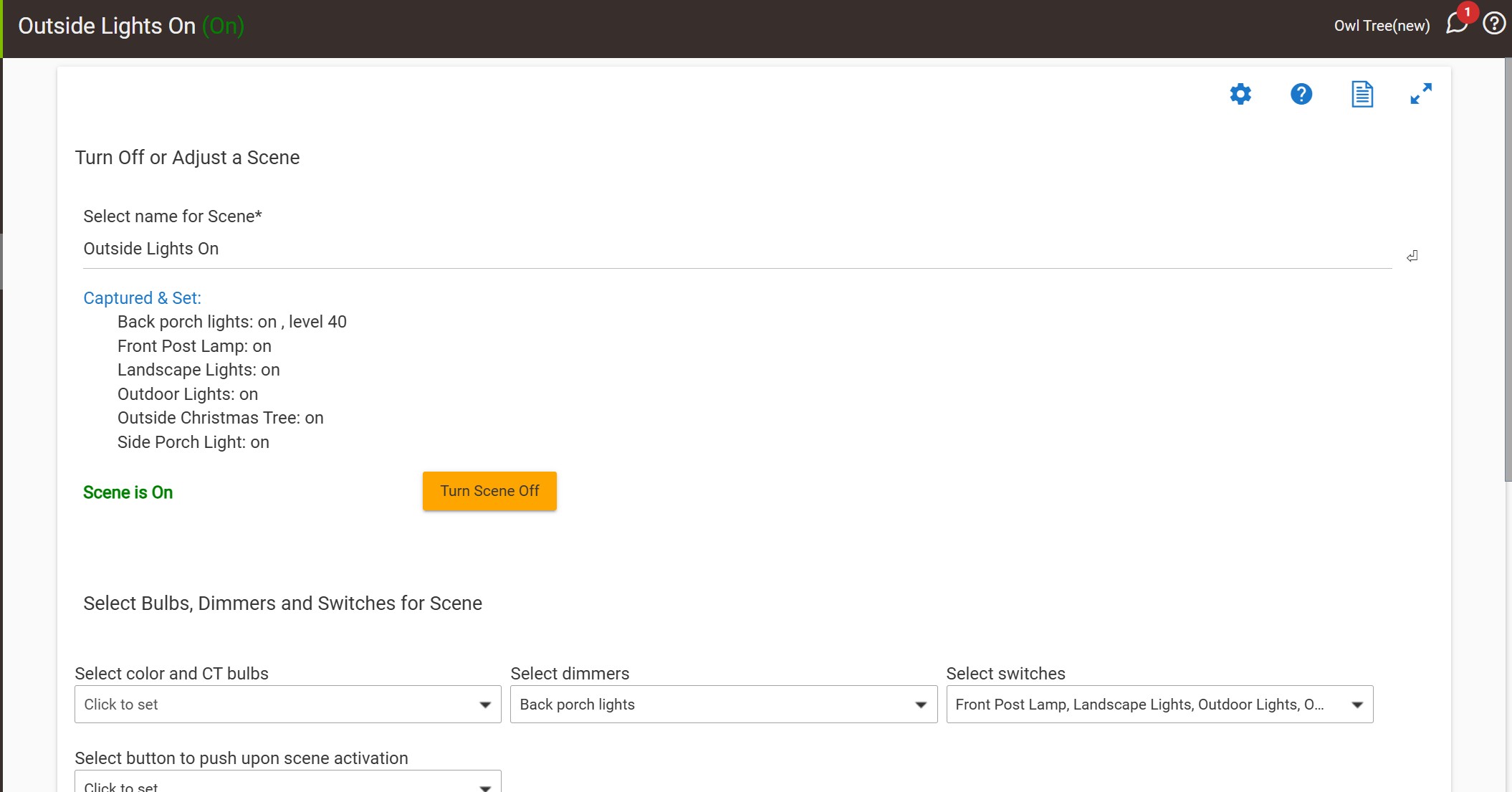Click 'Back porch lights: on , level 40' text

coord(232,322)
